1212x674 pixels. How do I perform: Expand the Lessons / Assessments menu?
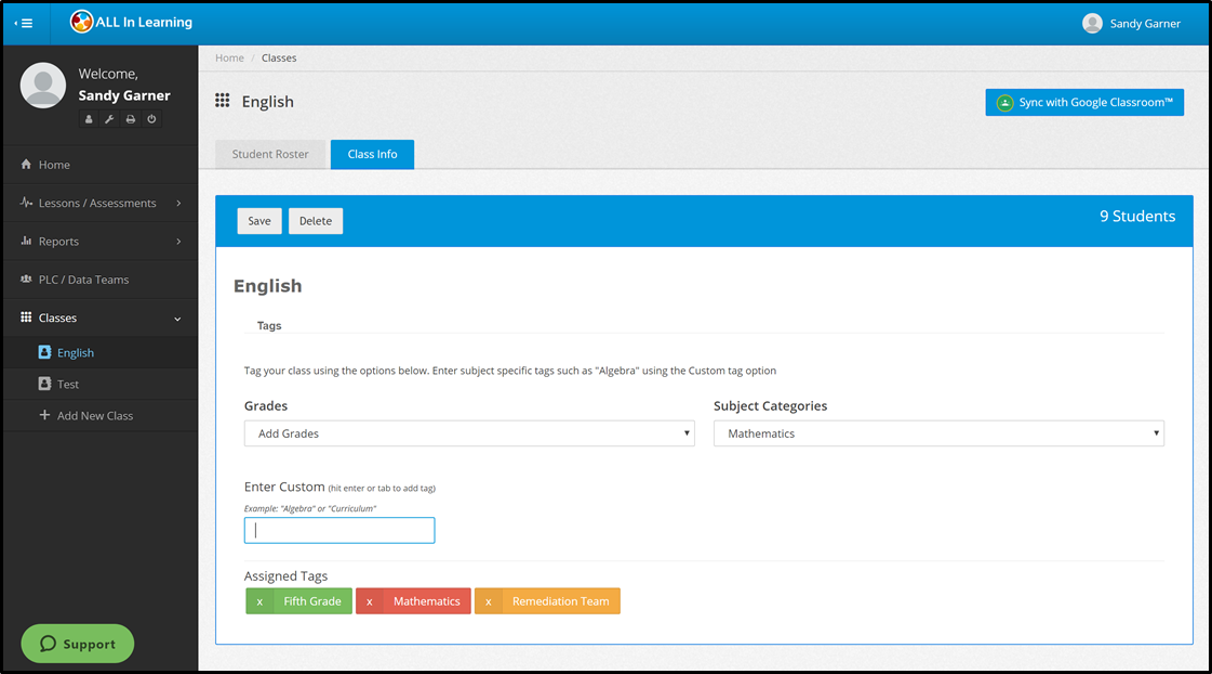[98, 203]
